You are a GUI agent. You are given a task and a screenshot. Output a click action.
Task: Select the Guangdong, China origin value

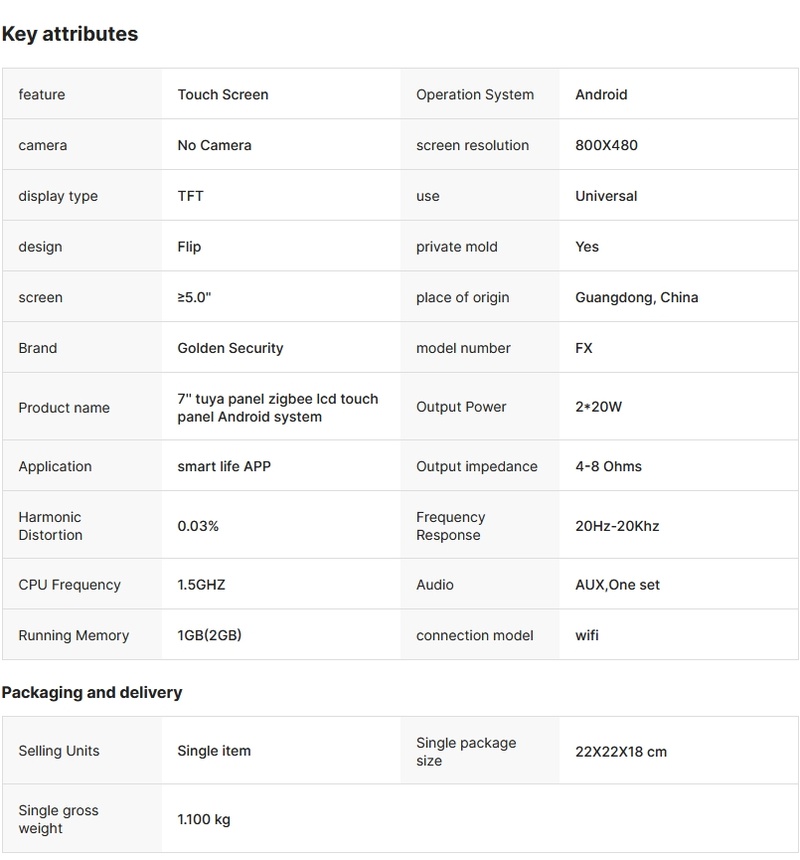click(636, 297)
